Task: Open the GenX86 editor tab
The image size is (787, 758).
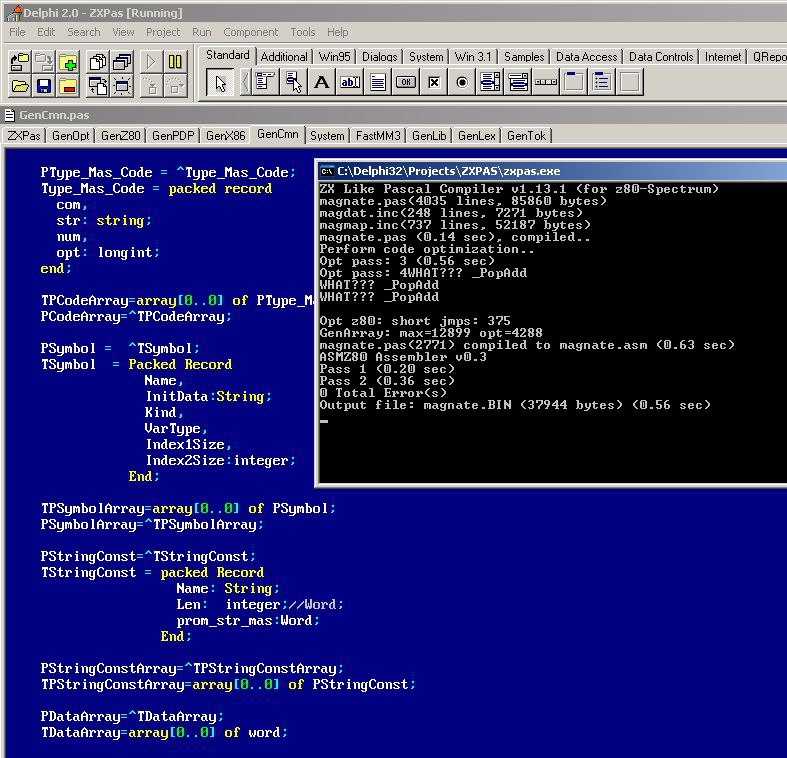Action: tap(225, 136)
